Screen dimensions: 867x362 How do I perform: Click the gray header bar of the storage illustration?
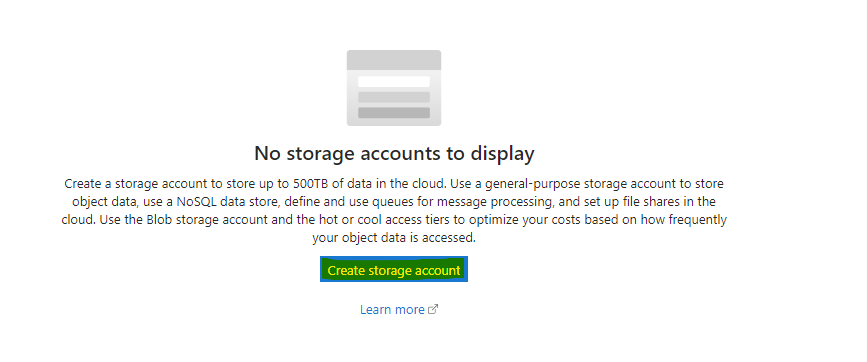pos(394,60)
